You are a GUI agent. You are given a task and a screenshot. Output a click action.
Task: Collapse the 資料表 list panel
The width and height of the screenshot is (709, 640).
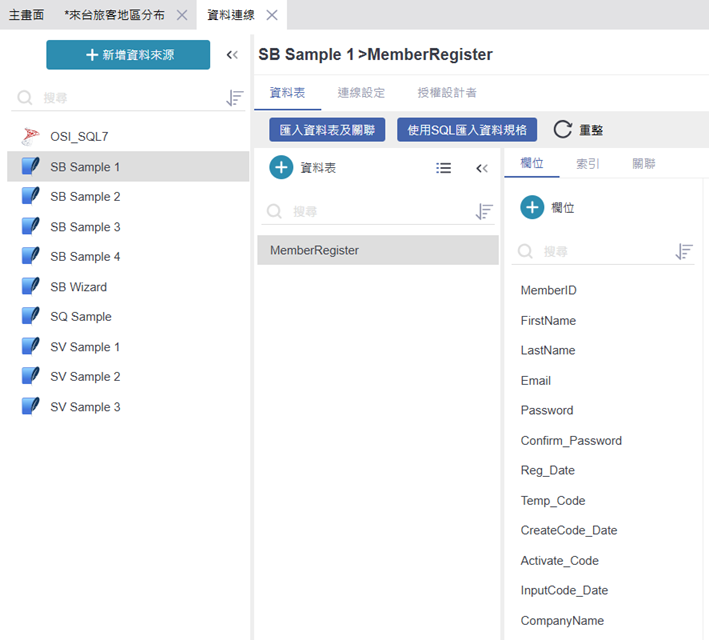(482, 168)
